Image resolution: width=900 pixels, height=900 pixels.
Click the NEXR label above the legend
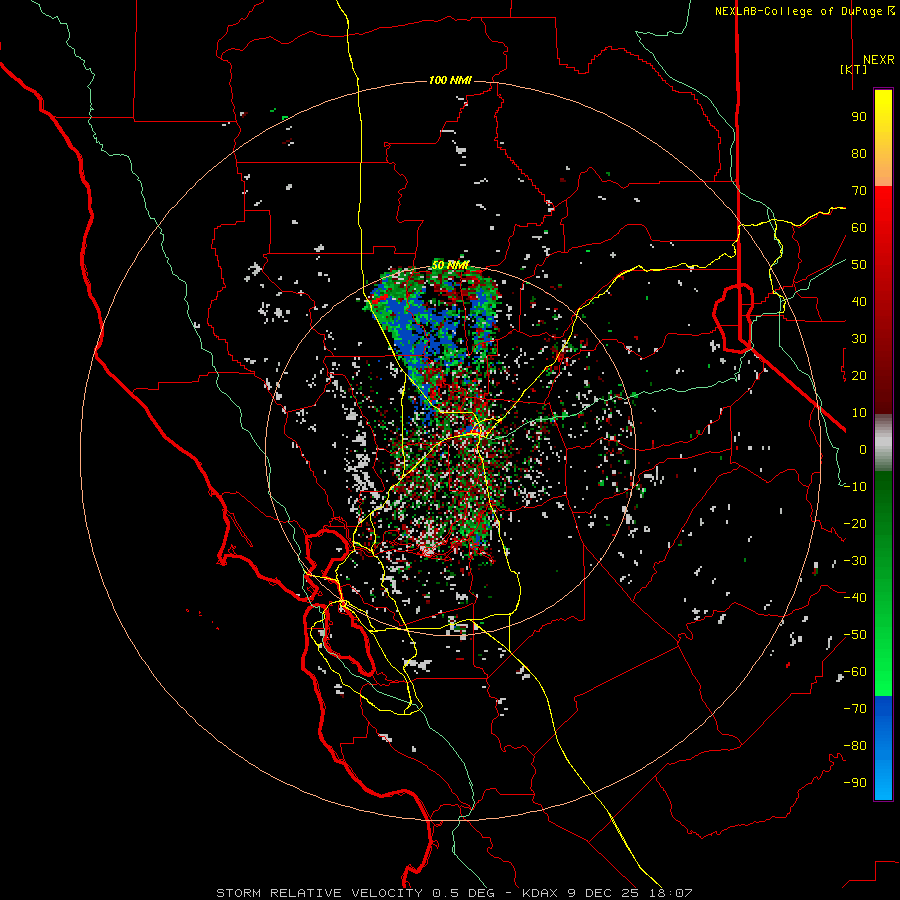pyautogui.click(x=879, y=60)
